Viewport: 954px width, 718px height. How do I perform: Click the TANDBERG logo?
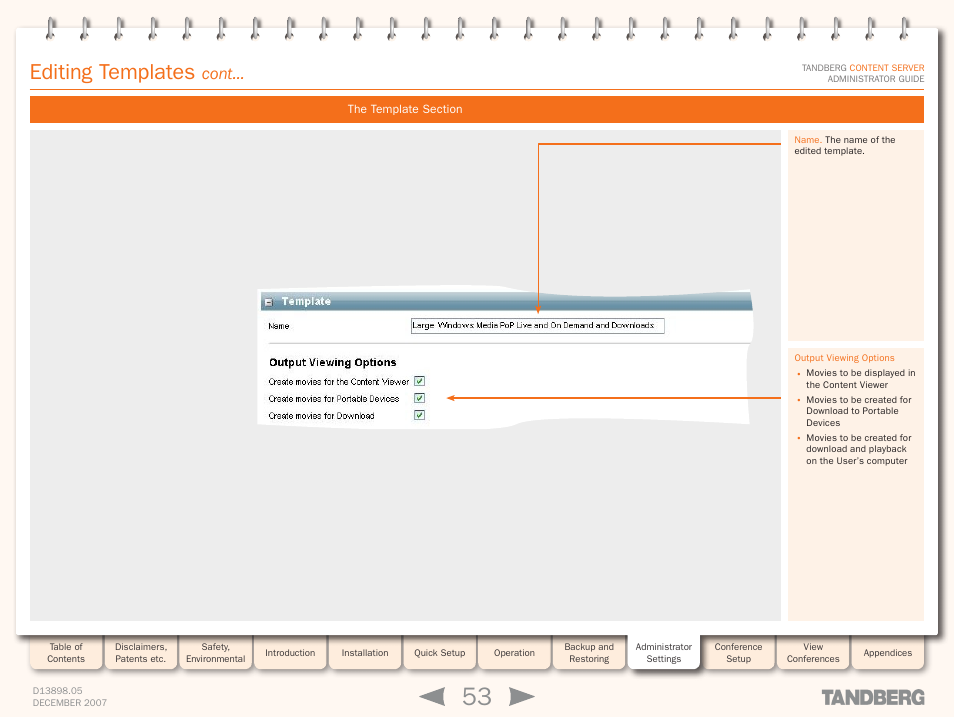point(873,697)
